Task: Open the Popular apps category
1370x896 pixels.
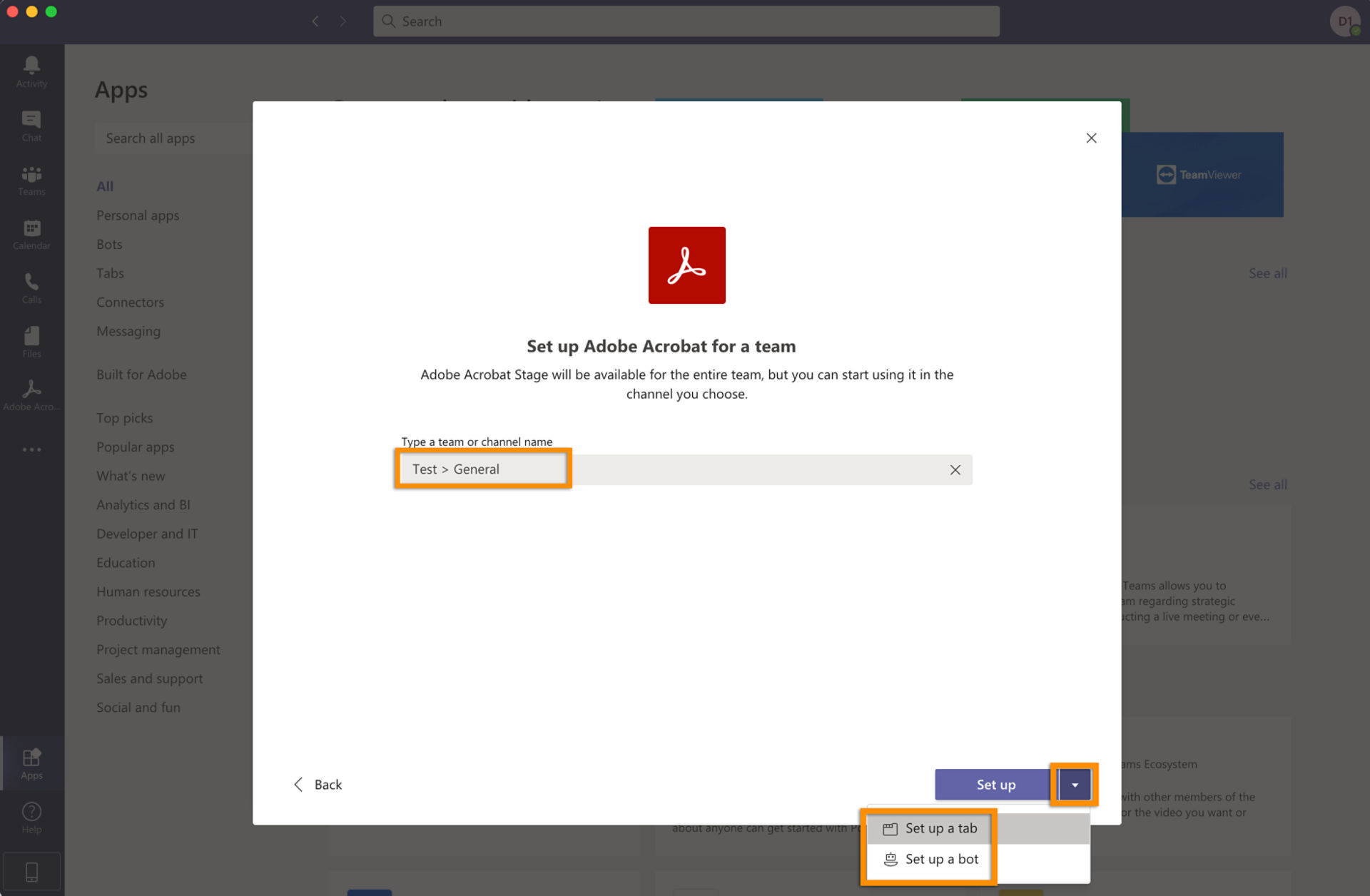Action: [x=135, y=447]
